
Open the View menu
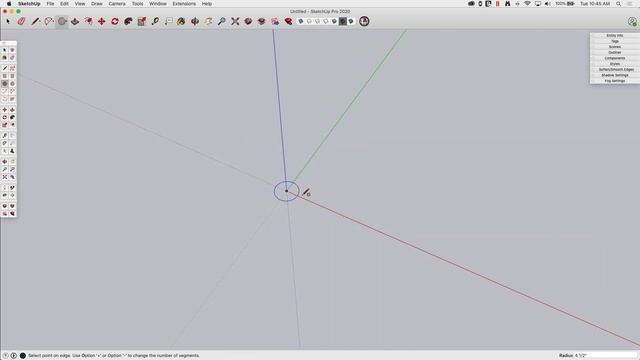coord(80,4)
